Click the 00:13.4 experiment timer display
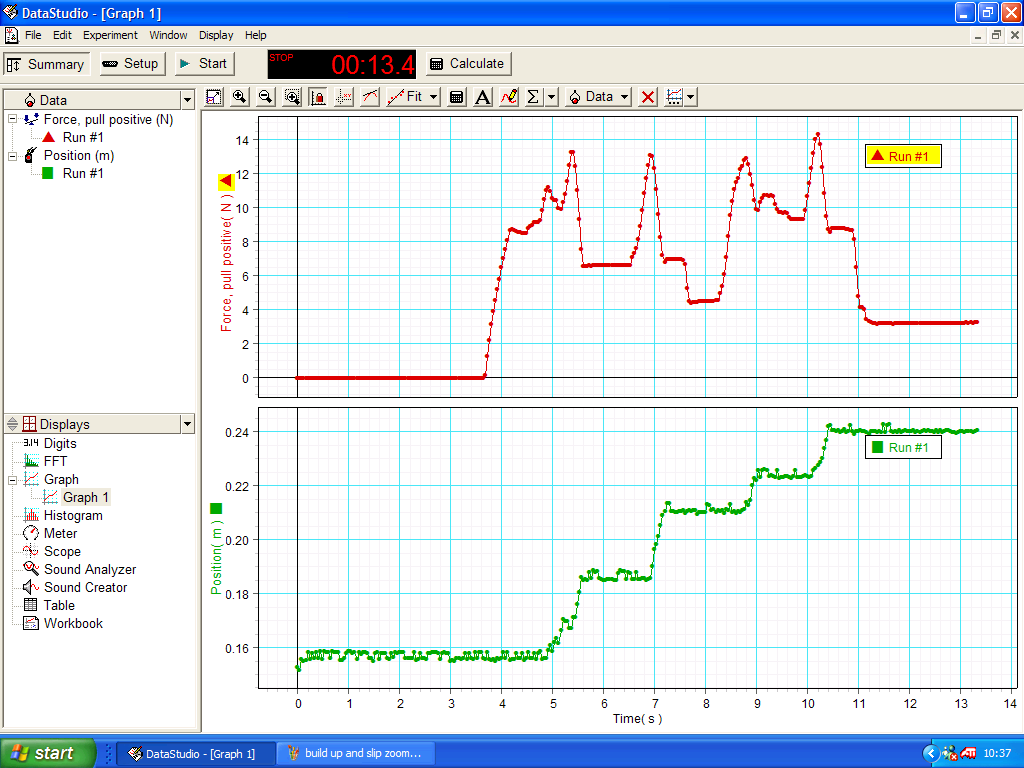 pos(342,65)
